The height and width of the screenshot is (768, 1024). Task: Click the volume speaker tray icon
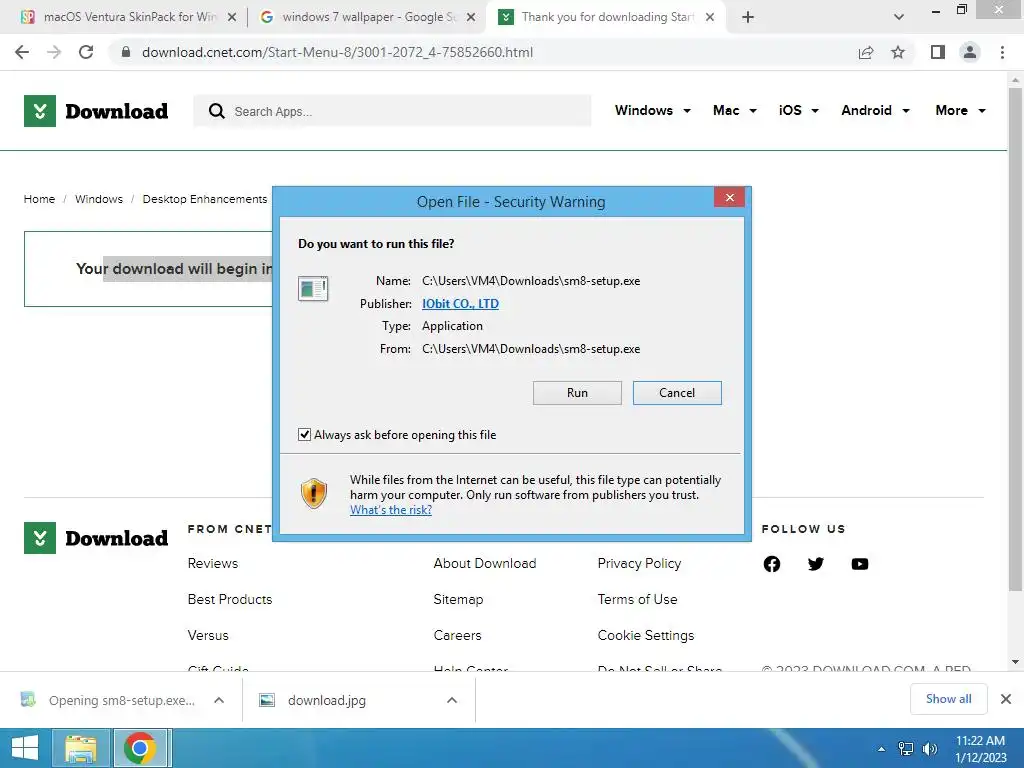click(930, 749)
